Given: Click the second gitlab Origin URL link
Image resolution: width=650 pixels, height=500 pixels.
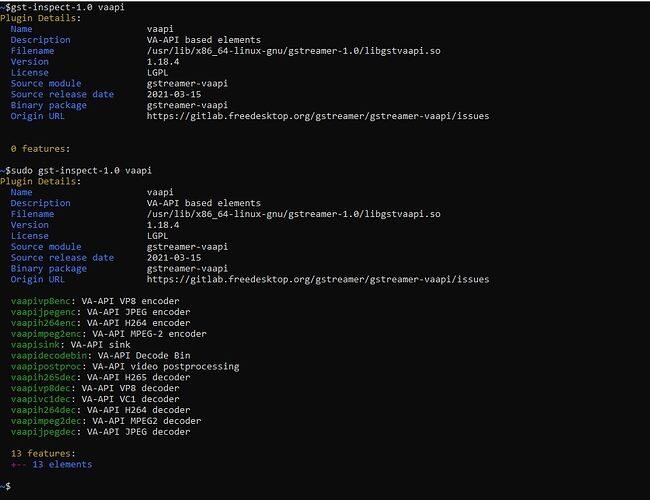Looking at the screenshot, I should 318,279.
